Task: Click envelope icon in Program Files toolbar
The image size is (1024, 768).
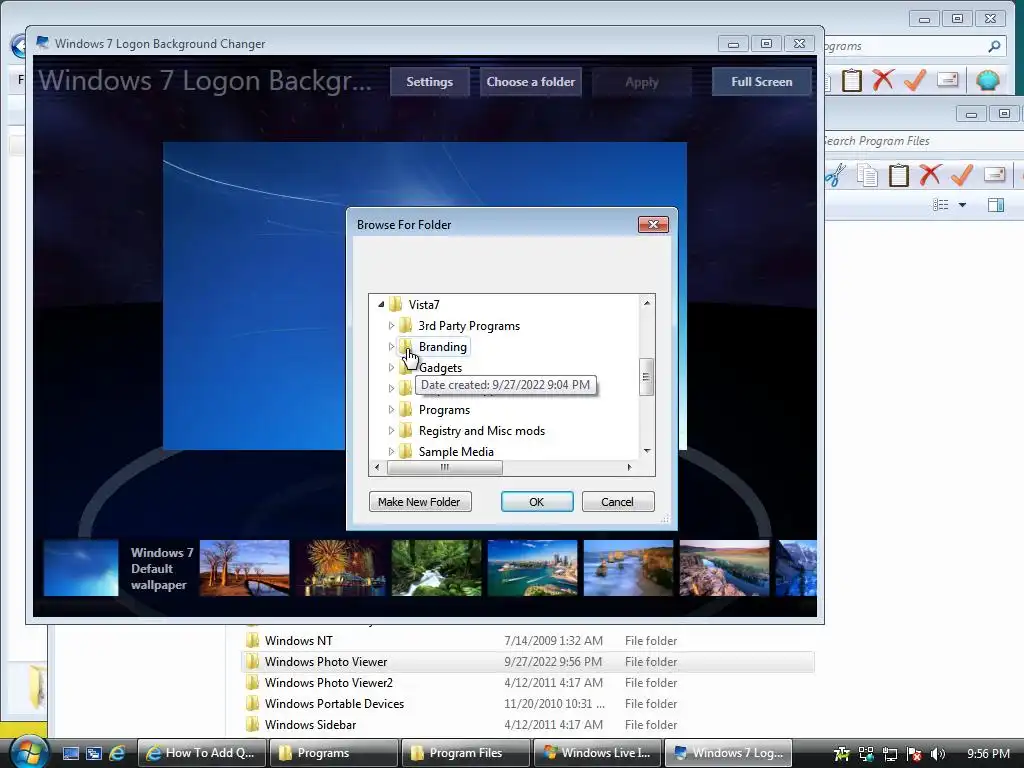Action: 994,174
